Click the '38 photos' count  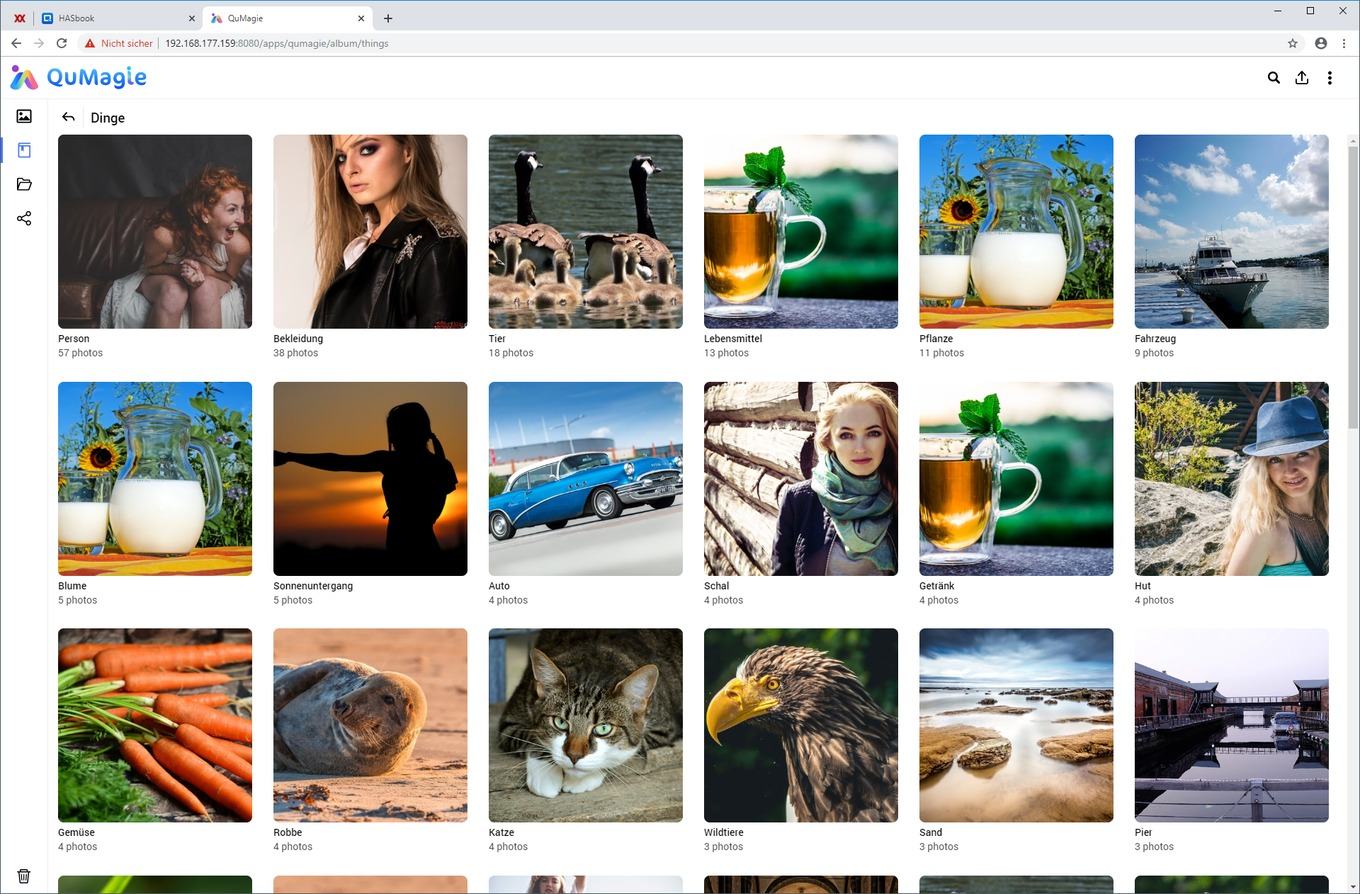point(296,353)
